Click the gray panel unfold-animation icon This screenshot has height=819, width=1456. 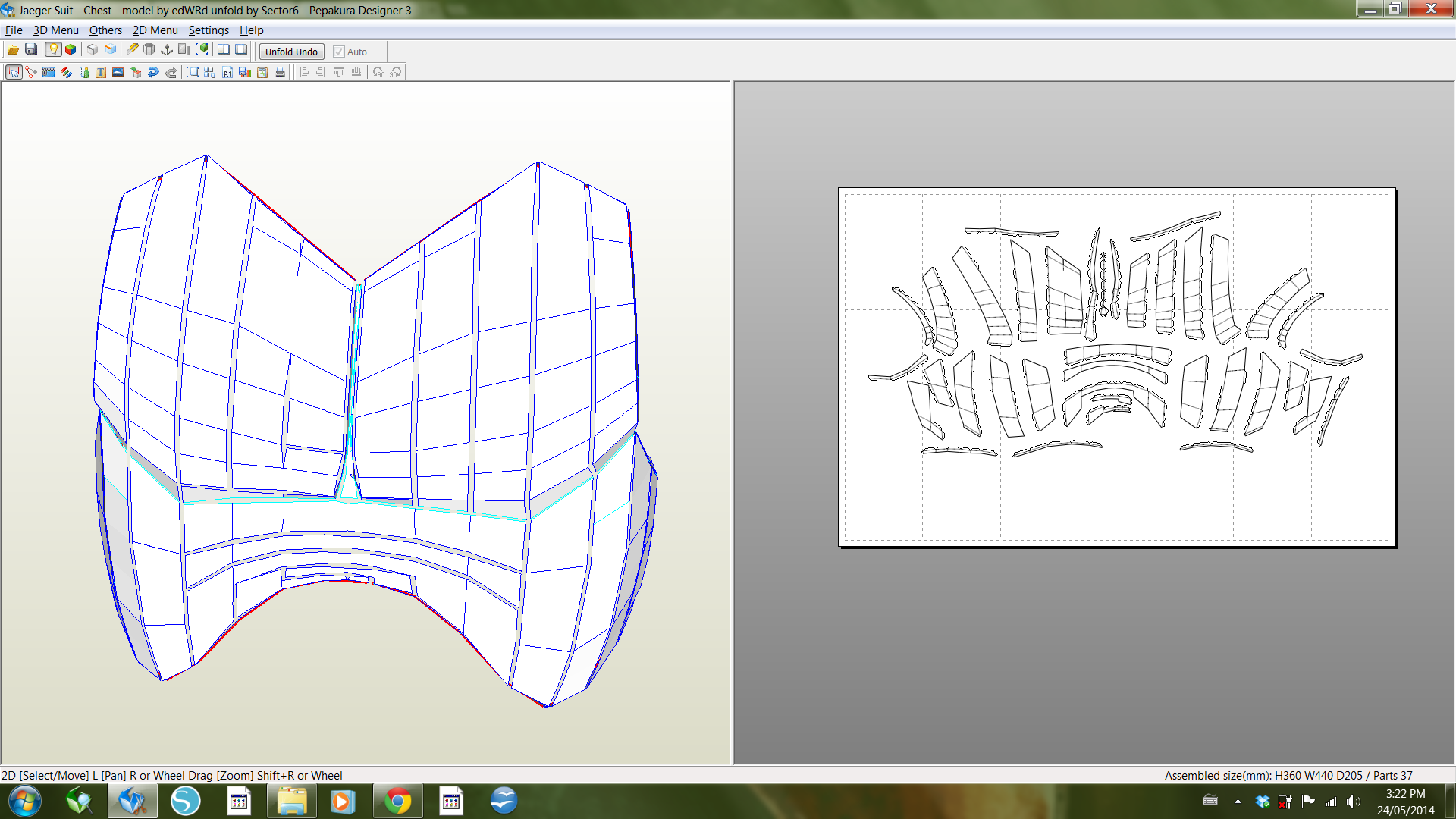pos(184,50)
